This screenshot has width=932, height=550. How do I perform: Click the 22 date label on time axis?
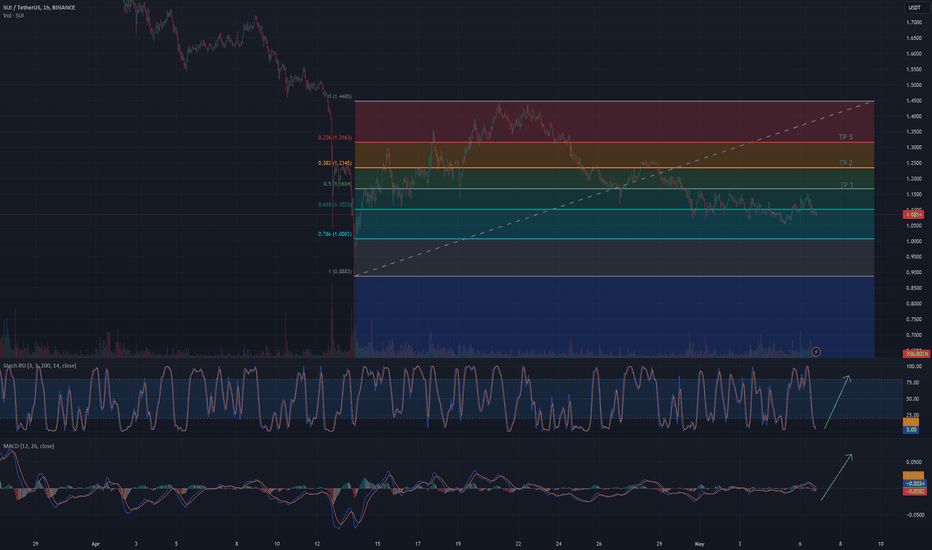tap(518, 543)
